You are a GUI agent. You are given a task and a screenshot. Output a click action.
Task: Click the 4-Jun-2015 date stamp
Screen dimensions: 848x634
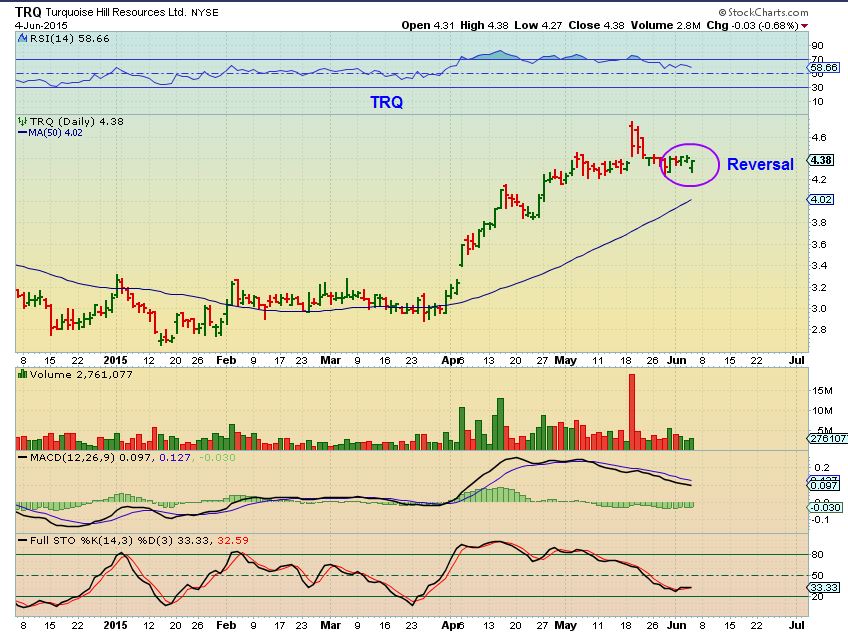pos(41,25)
